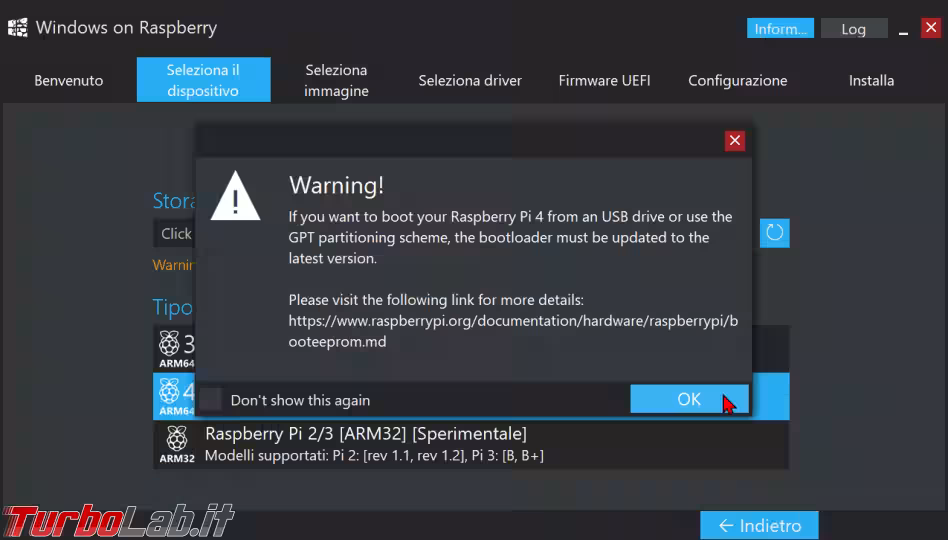
Task: Click the "Warning!" dialog heading
Action: (336, 185)
